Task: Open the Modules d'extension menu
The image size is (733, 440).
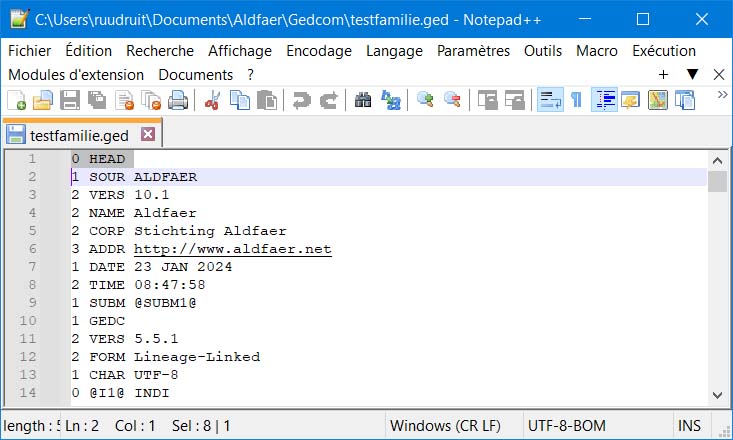Action: pos(76,75)
